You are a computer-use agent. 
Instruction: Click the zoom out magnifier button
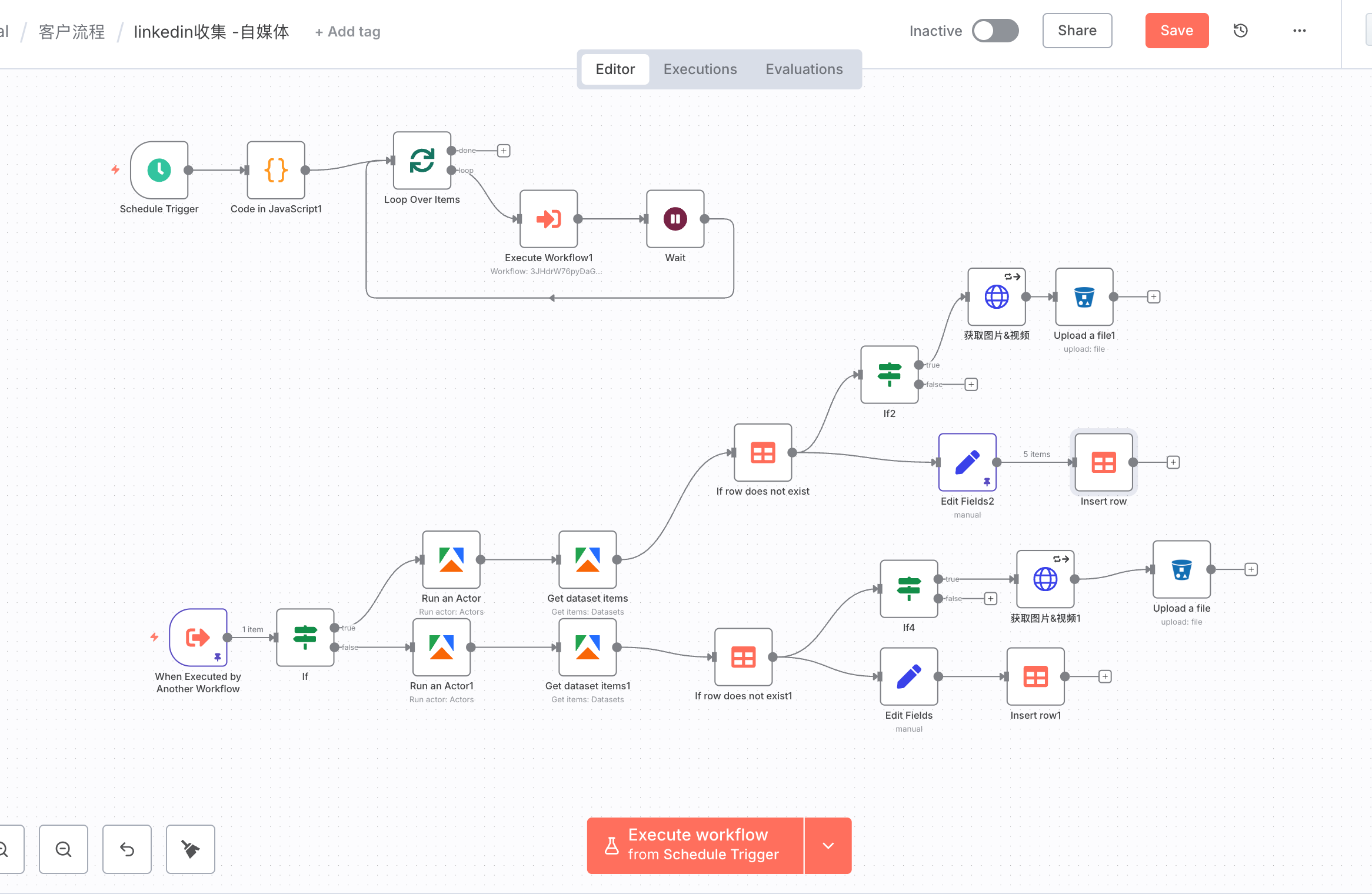[64, 849]
